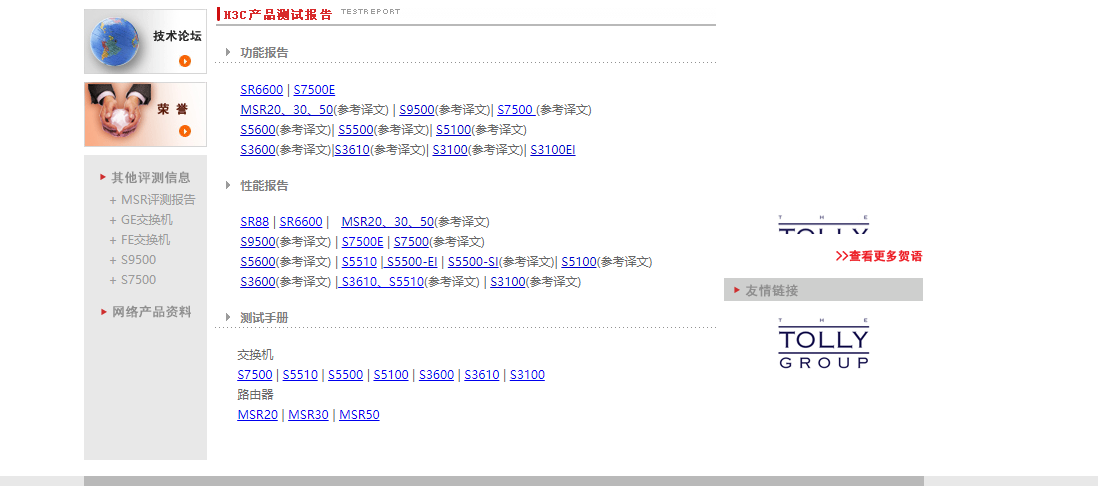Open S5500 functional report link
This screenshot has width=1098, height=486.
click(x=356, y=130)
